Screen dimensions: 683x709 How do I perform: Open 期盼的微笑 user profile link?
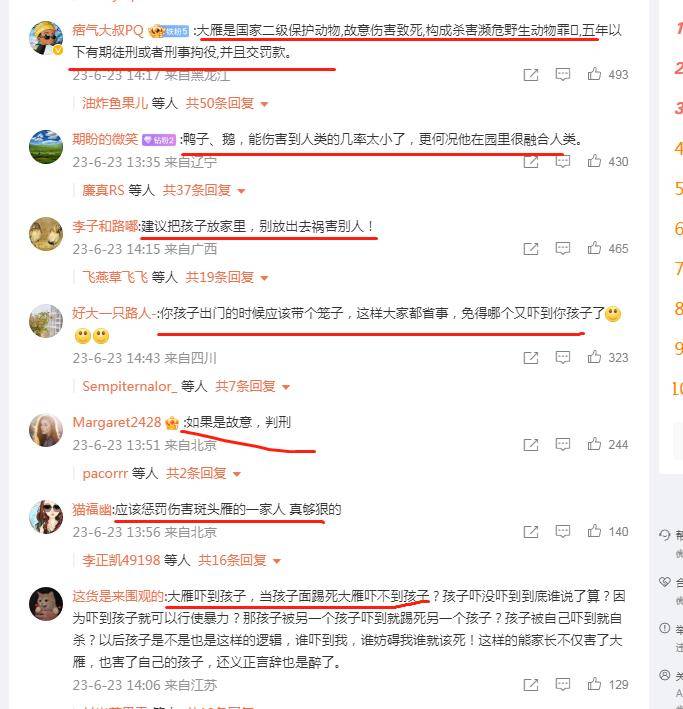[105, 139]
